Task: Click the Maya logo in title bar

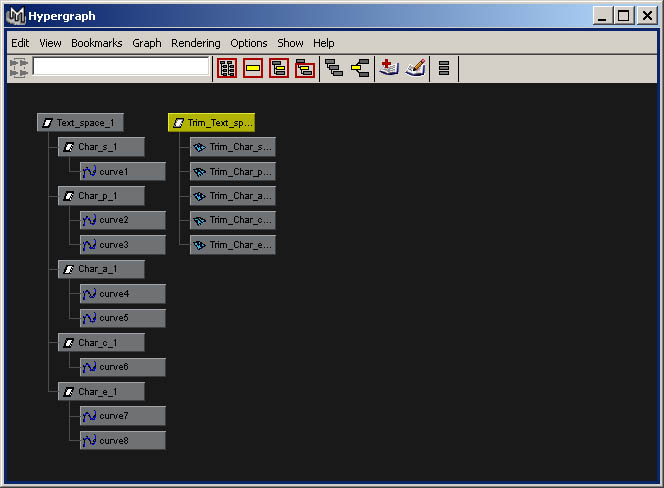Action: click(16, 16)
